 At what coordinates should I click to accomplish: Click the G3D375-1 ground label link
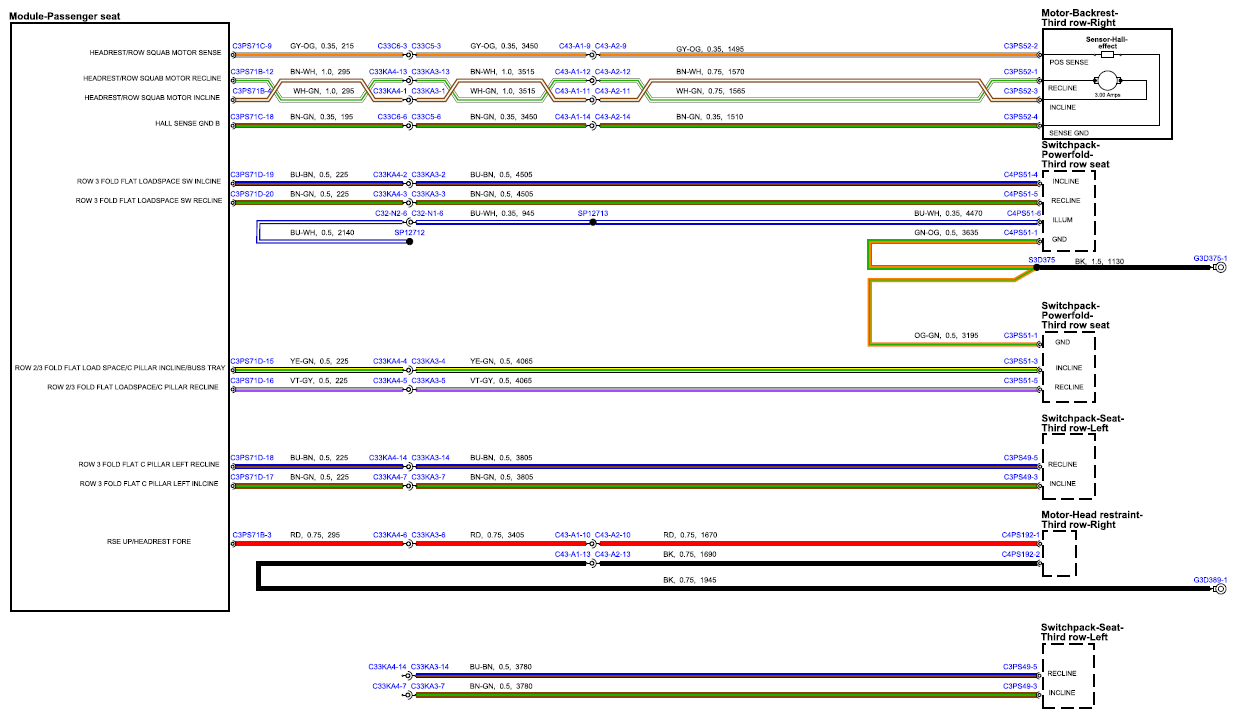click(x=1210, y=258)
